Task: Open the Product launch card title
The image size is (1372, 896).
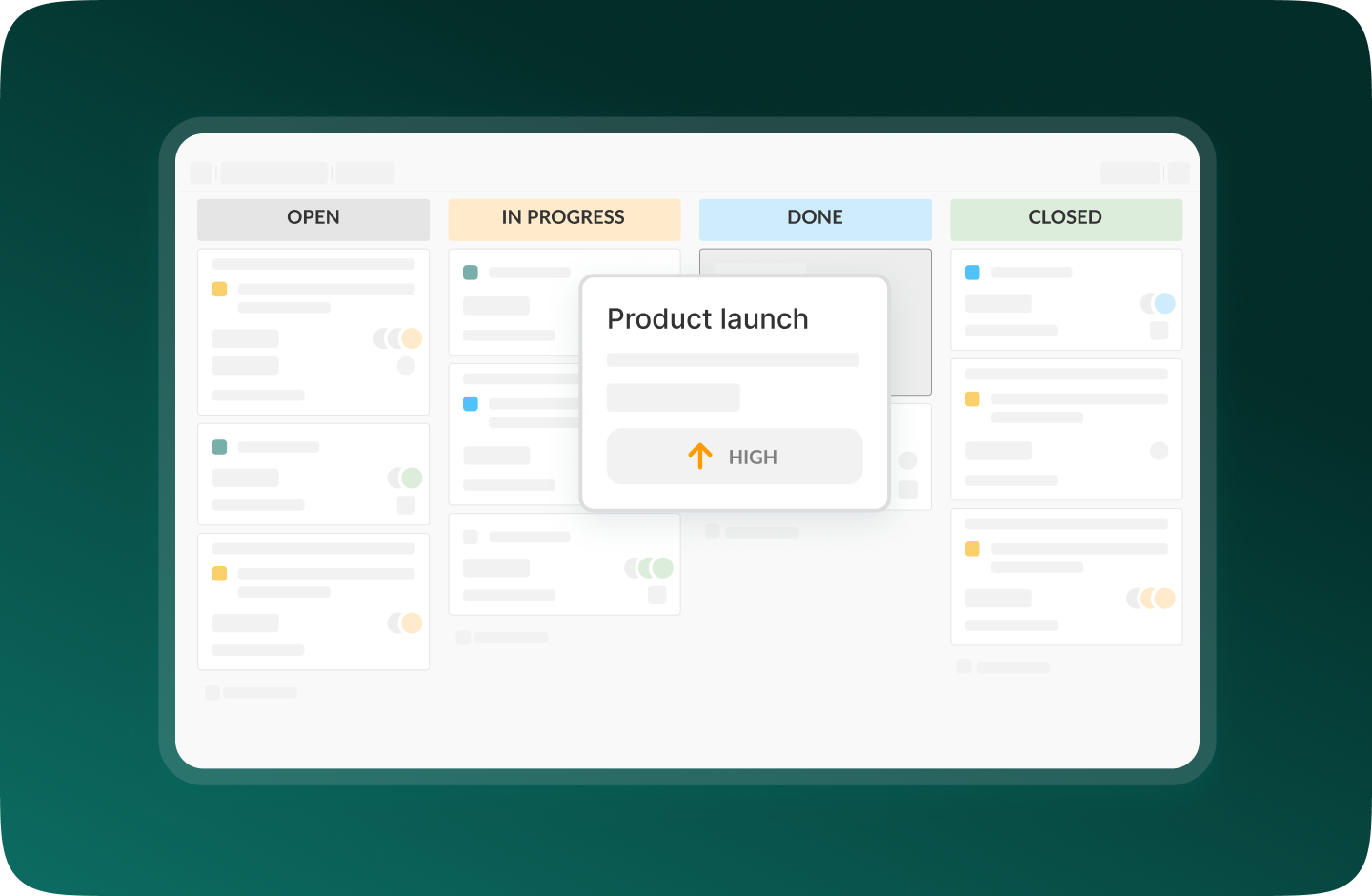Action: [707, 319]
